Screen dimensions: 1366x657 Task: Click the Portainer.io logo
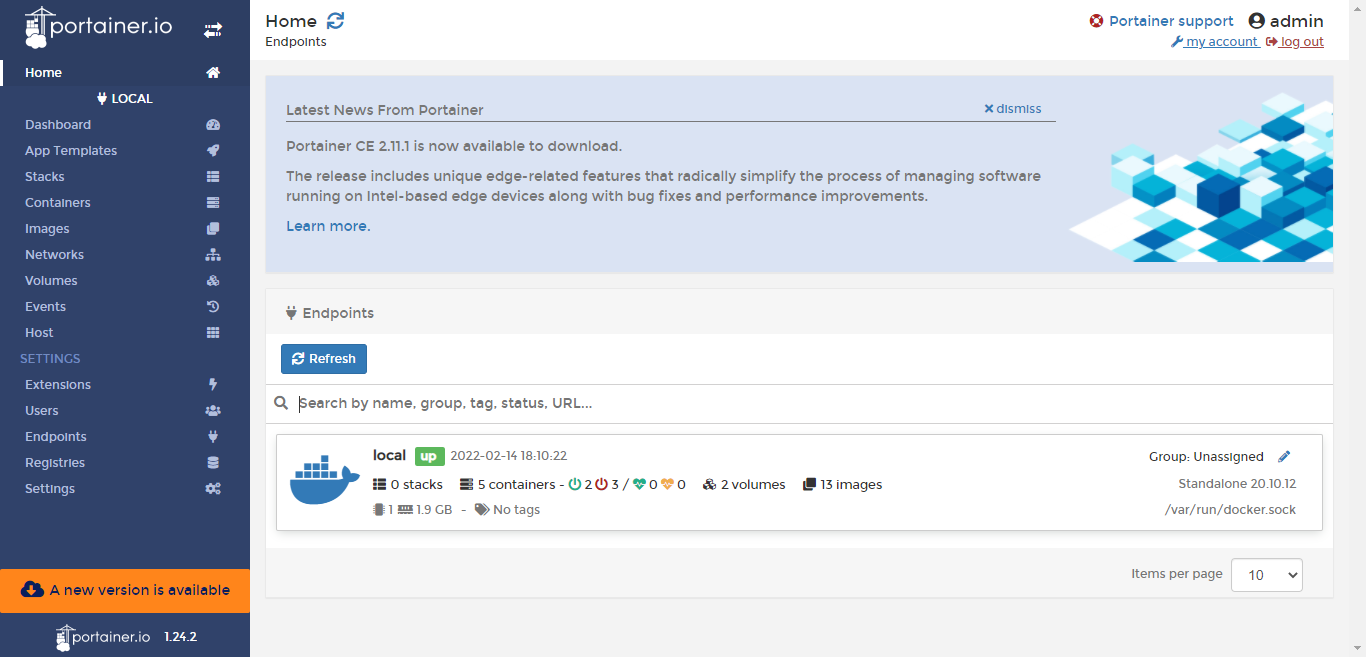point(98,28)
